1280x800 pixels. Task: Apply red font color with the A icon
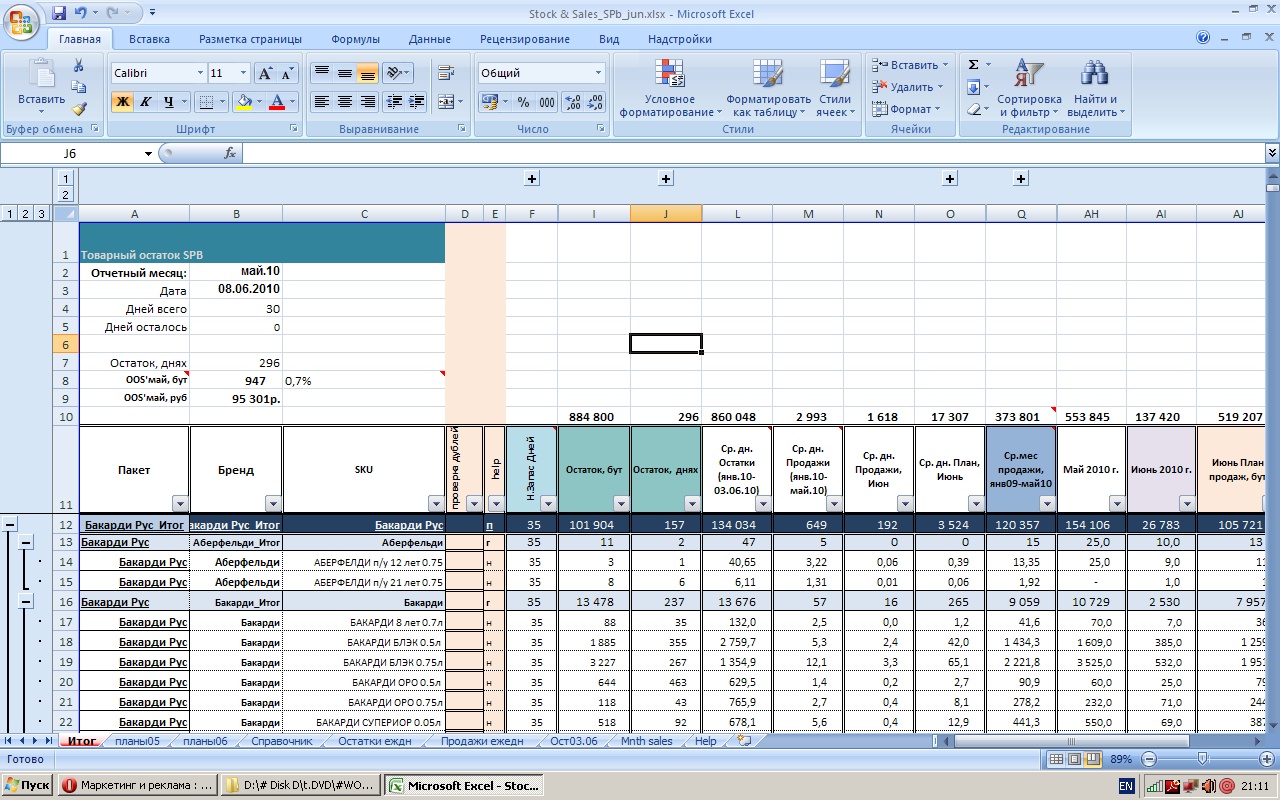point(278,102)
